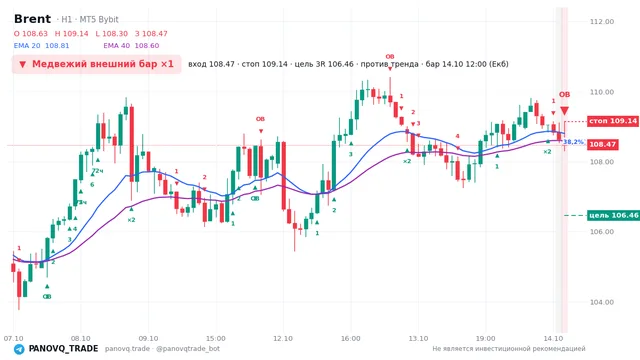Click the blue 38,2% retracement label
The image size is (640, 360).
click(573, 142)
